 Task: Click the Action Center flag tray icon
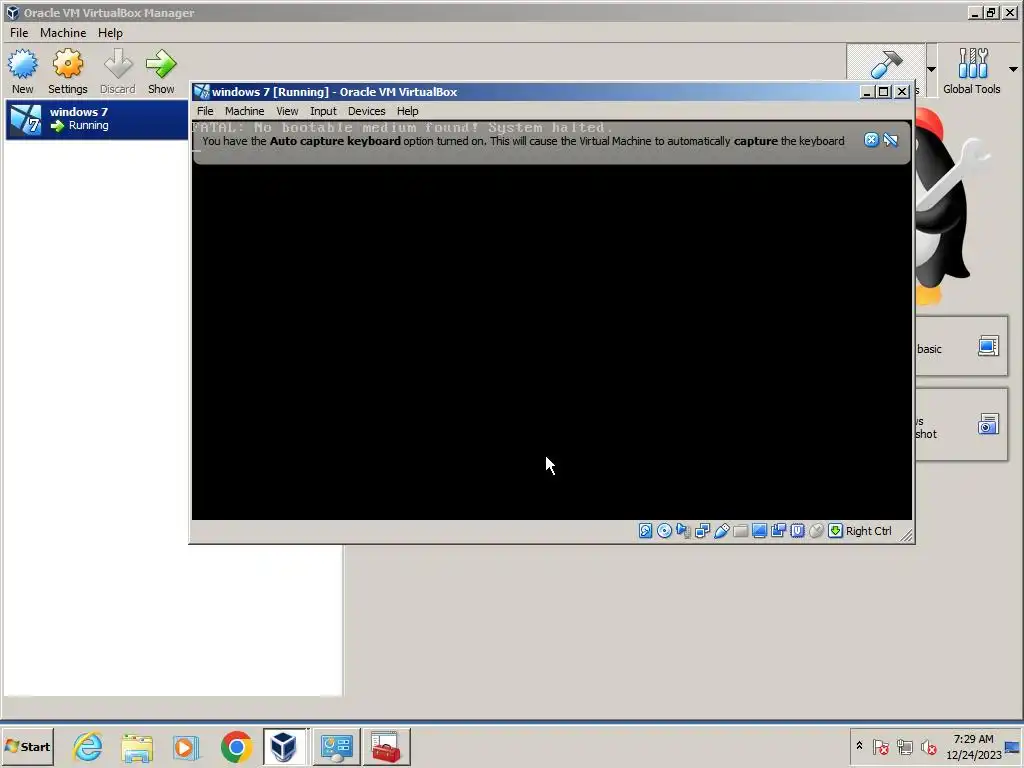click(x=880, y=746)
